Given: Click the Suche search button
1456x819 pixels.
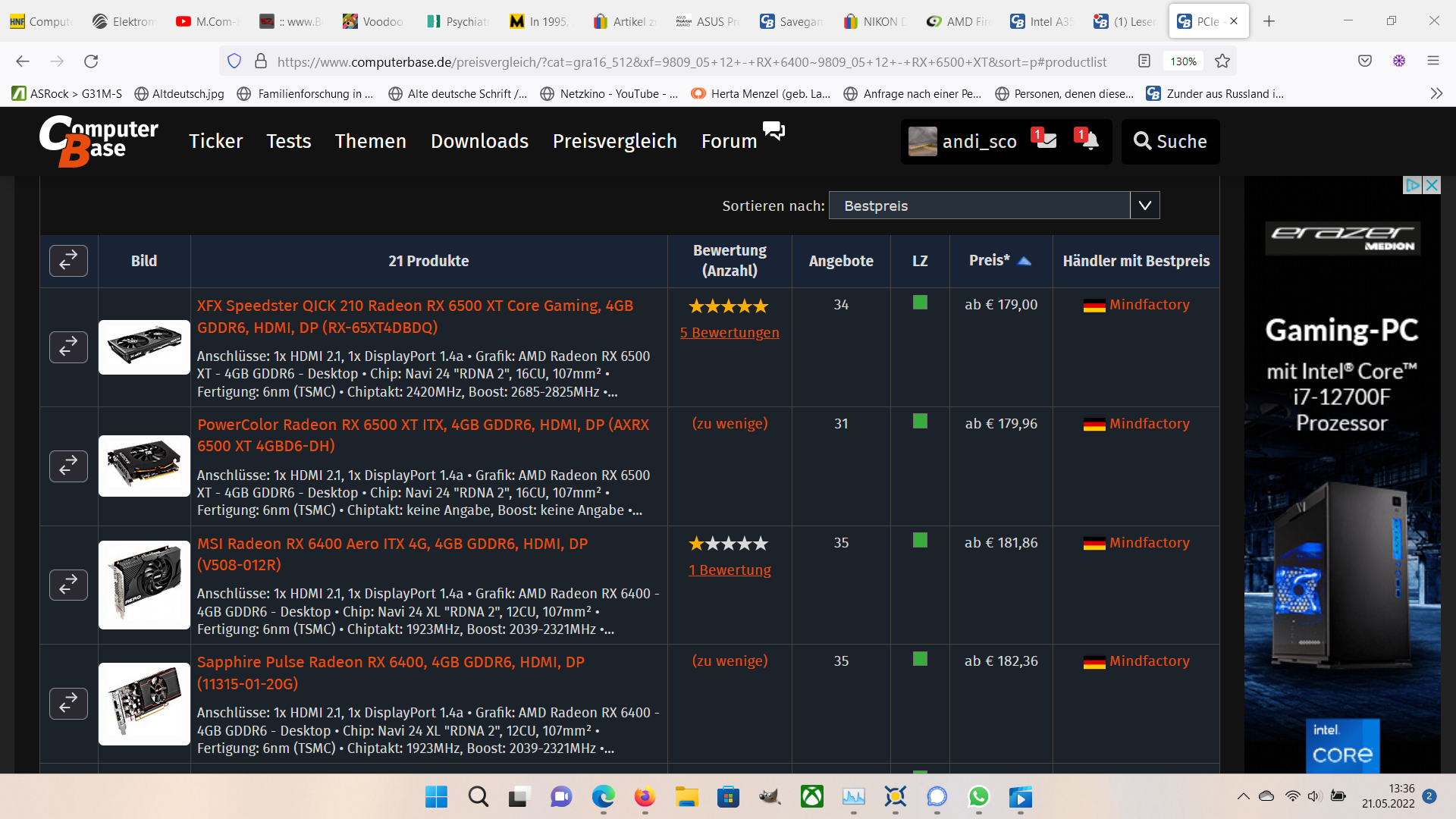Looking at the screenshot, I should pyautogui.click(x=1170, y=141).
